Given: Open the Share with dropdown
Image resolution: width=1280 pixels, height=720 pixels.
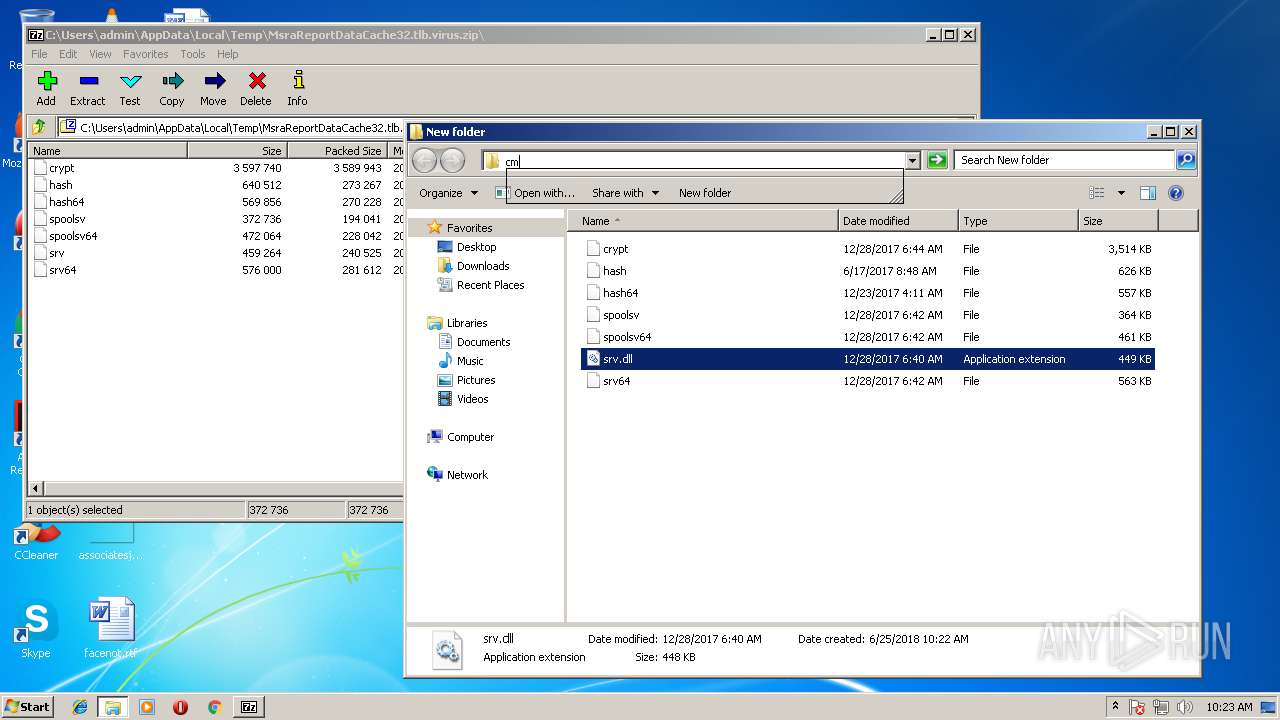Looking at the screenshot, I should (x=626, y=193).
